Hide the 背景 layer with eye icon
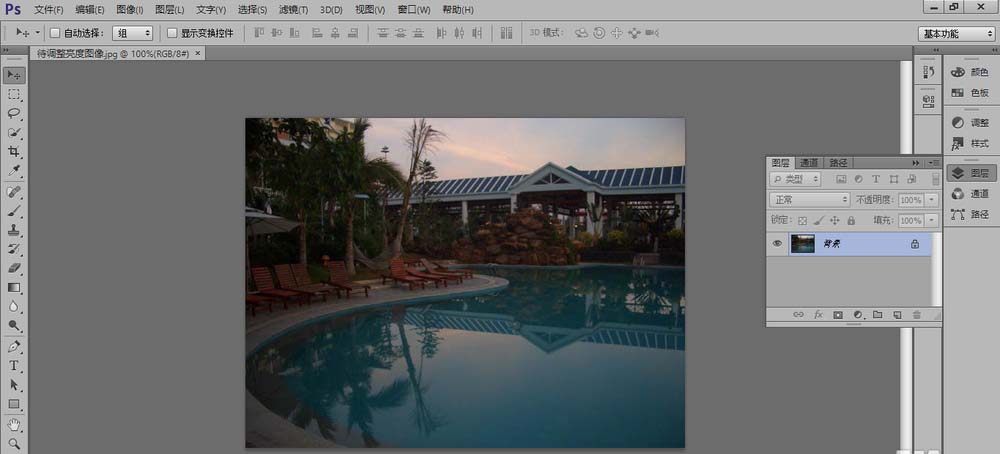Image resolution: width=1000 pixels, height=454 pixels. 776,243
